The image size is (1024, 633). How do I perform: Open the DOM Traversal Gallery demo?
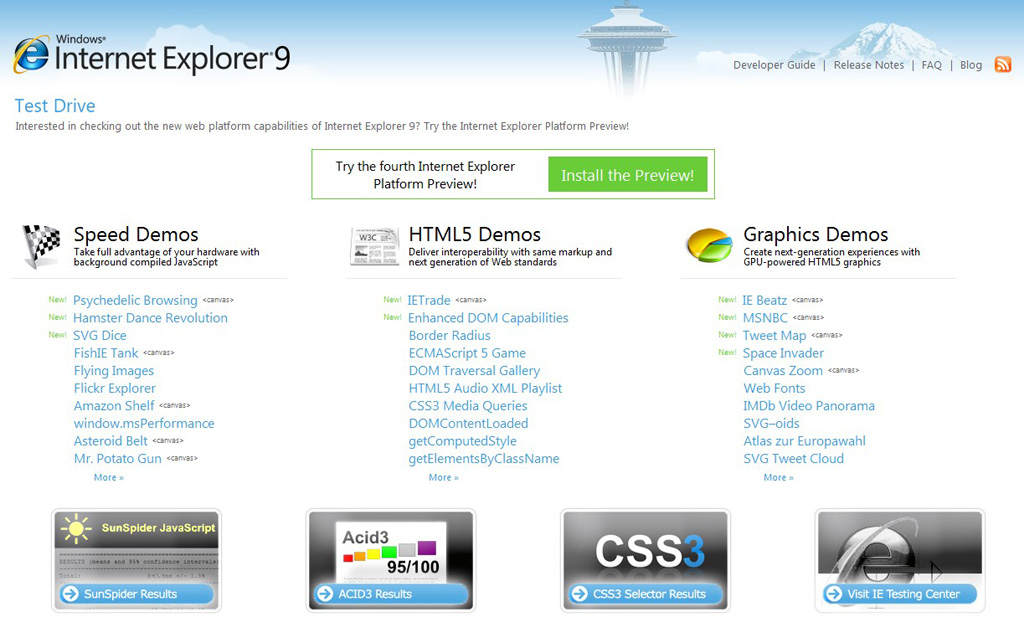pyautogui.click(x=474, y=370)
